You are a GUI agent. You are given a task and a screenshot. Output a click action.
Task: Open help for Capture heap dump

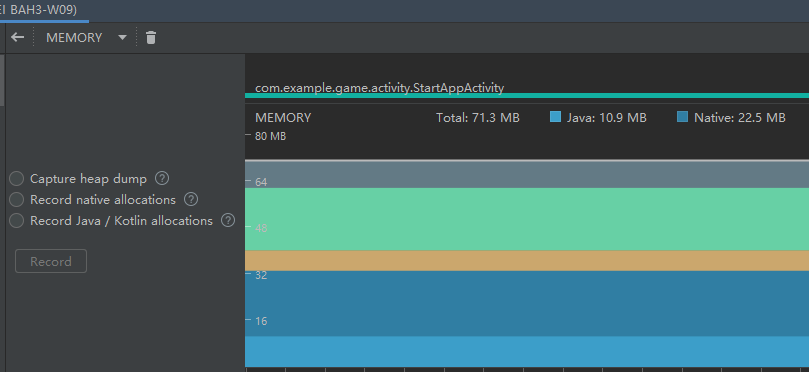pyautogui.click(x=162, y=179)
